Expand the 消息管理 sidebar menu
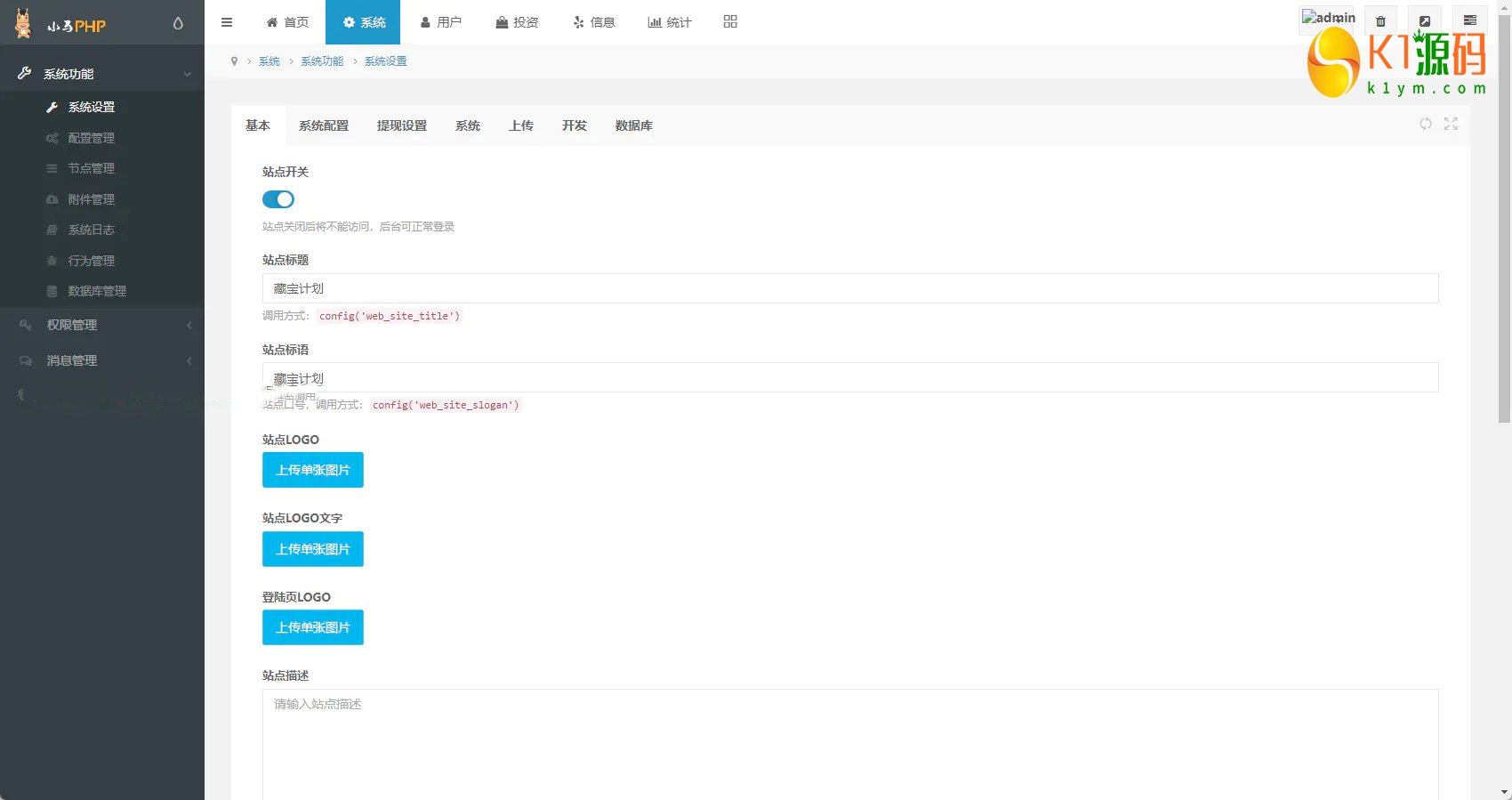The image size is (1512, 800). (102, 360)
